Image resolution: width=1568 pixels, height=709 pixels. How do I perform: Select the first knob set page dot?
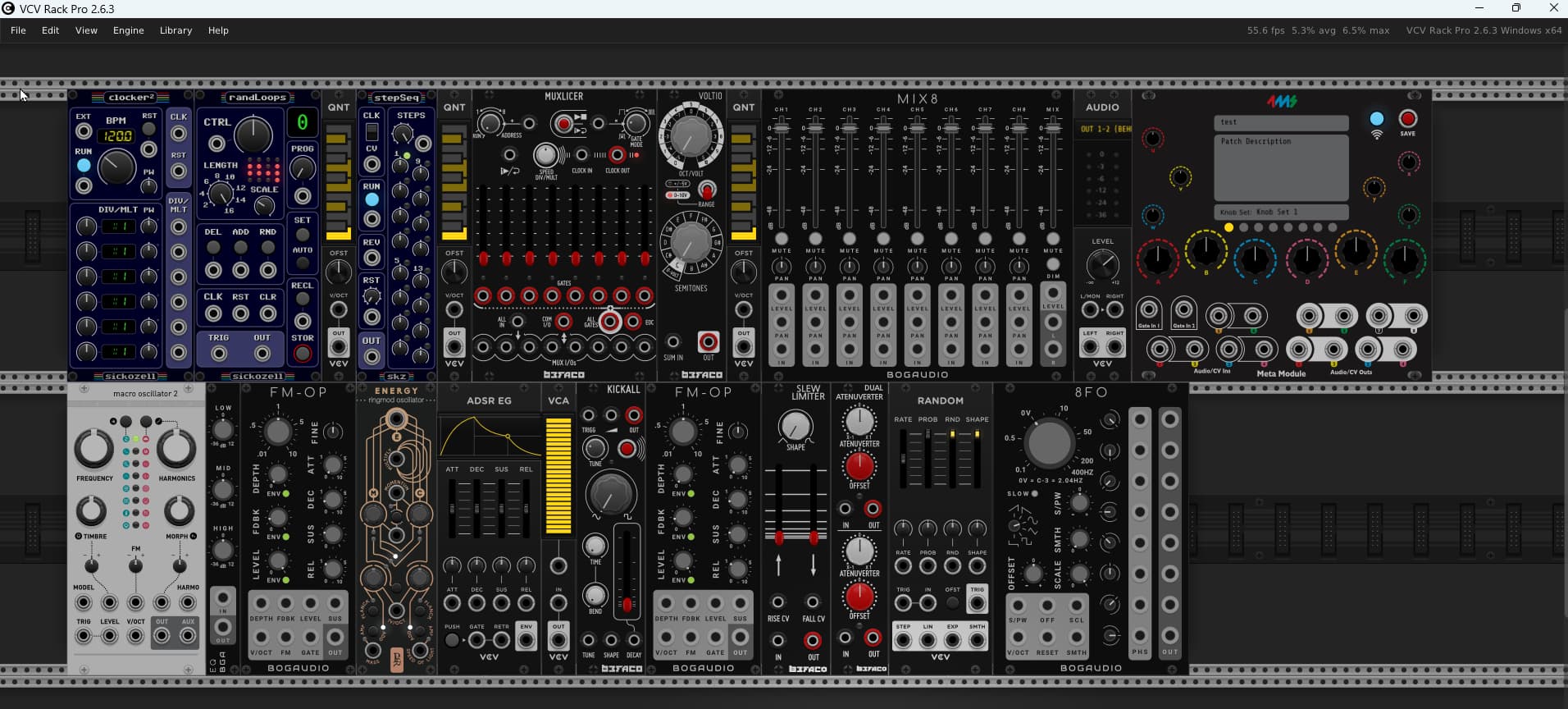(x=1228, y=228)
